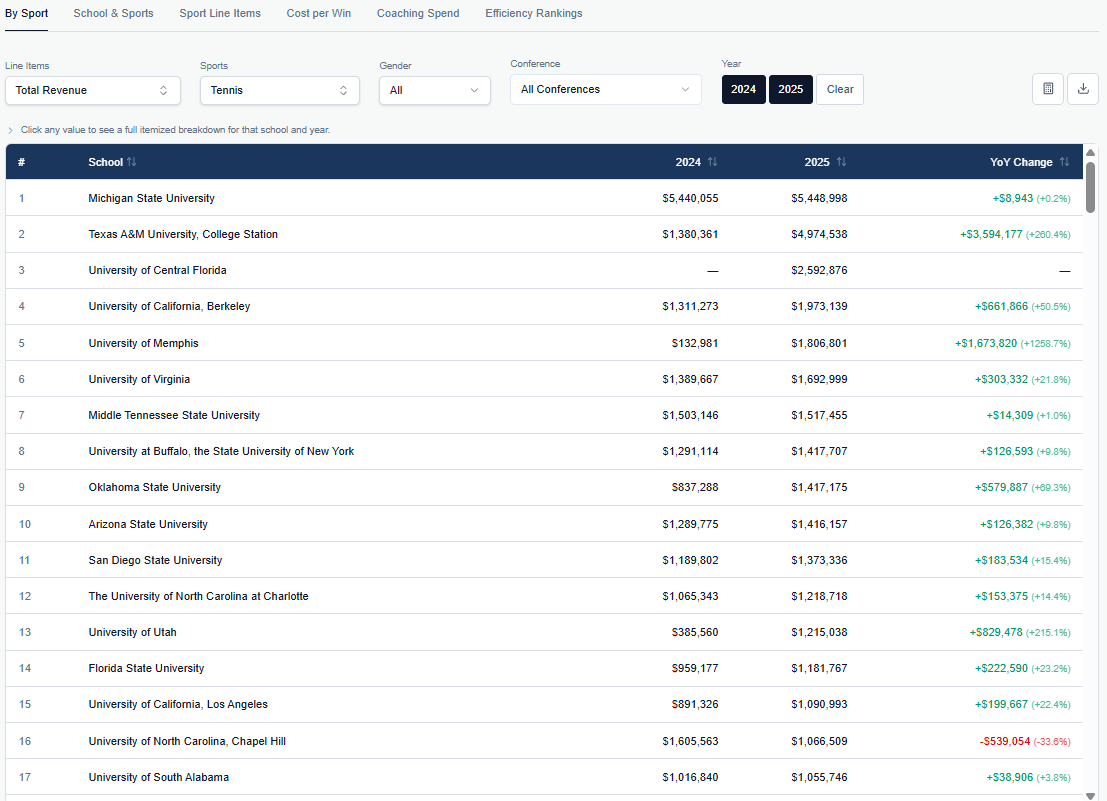Click South Alabama 2025 value $1,055,746
This screenshot has height=801, width=1107.
click(x=819, y=777)
